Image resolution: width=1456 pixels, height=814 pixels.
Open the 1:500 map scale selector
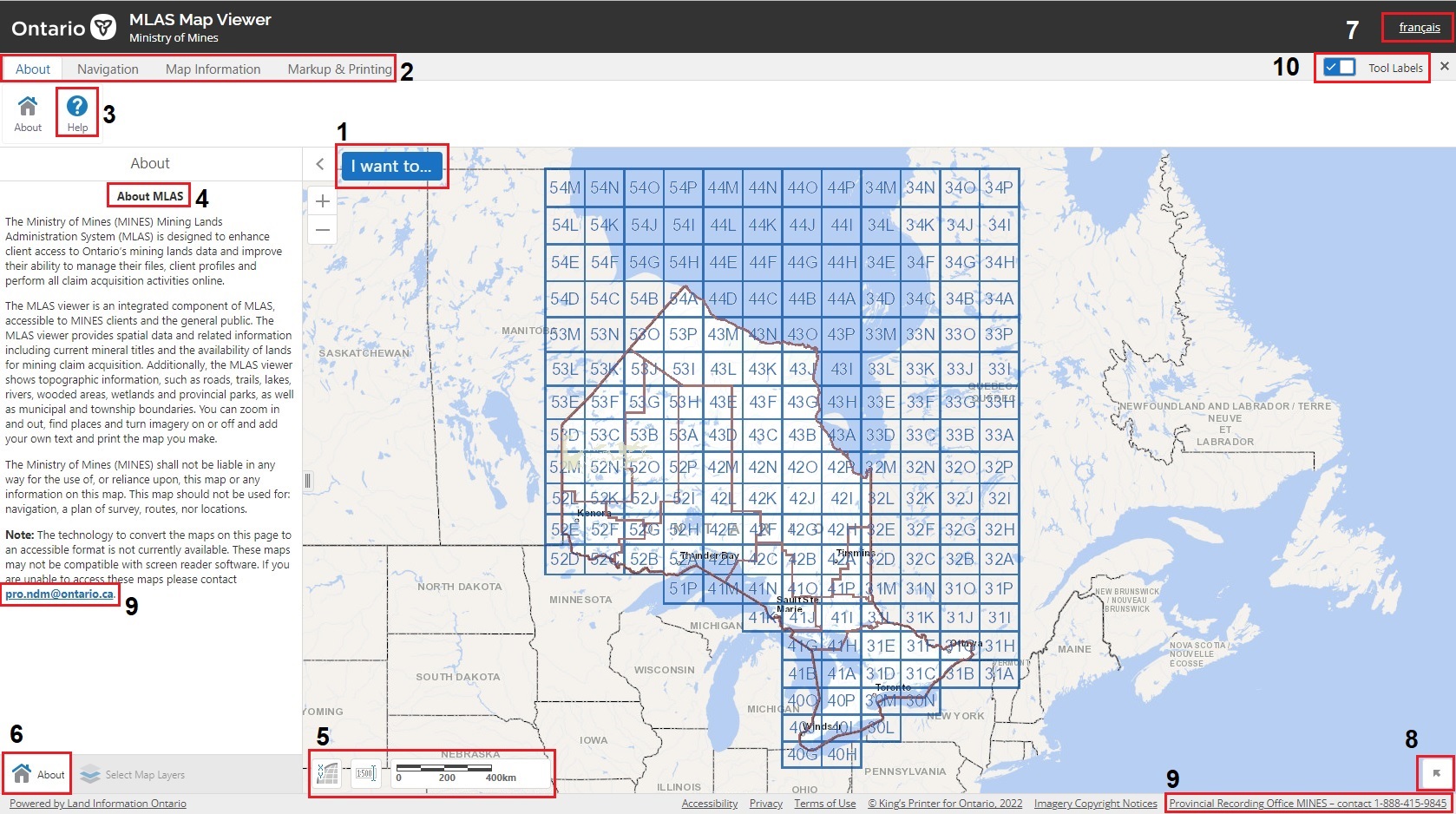[365, 773]
